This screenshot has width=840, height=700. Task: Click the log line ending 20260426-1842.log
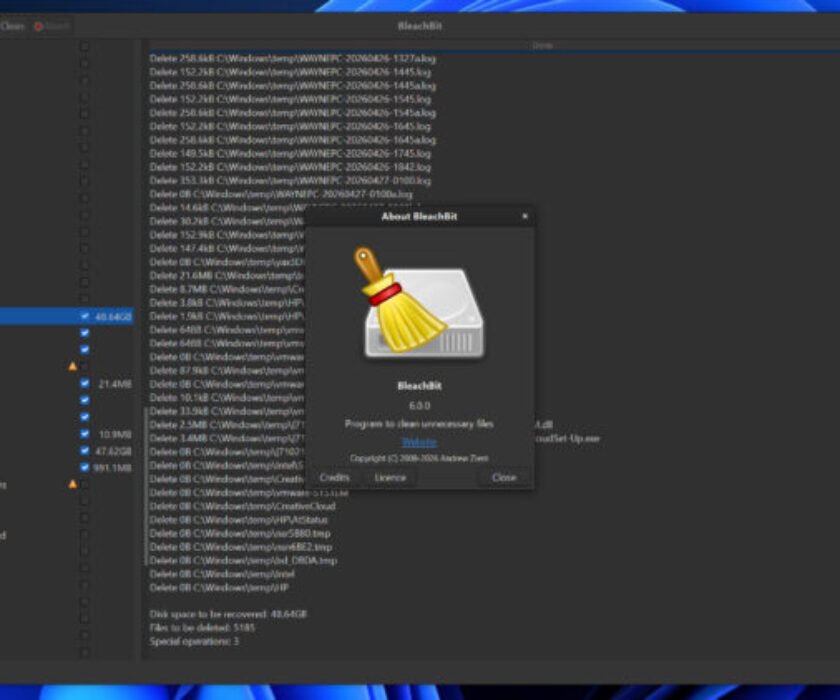(290, 167)
